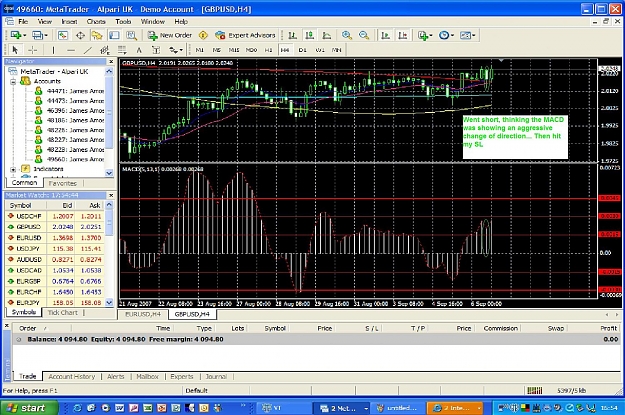Click the 'untitled...' taskbar item
625x415 pixels.
click(397, 408)
